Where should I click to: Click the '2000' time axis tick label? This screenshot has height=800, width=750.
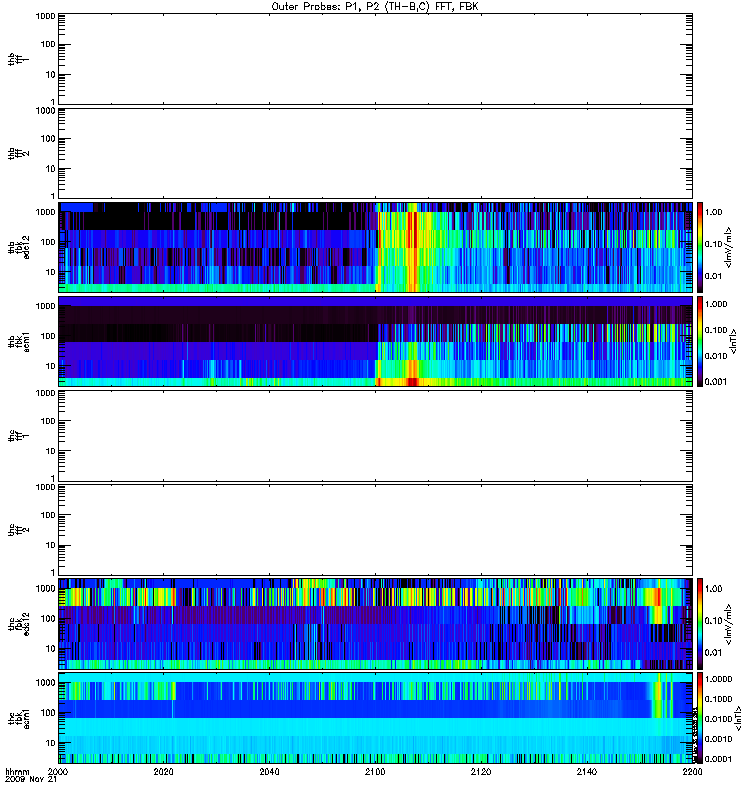pos(58,771)
